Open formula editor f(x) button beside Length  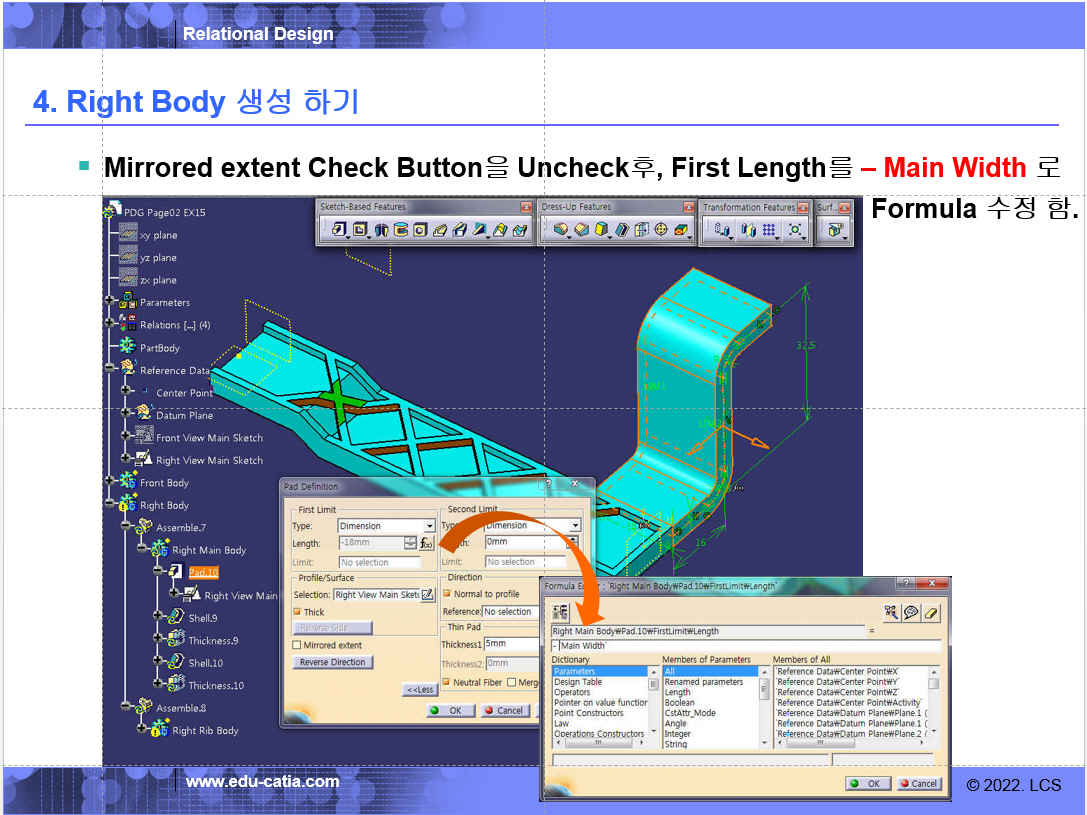pyautogui.click(x=426, y=543)
